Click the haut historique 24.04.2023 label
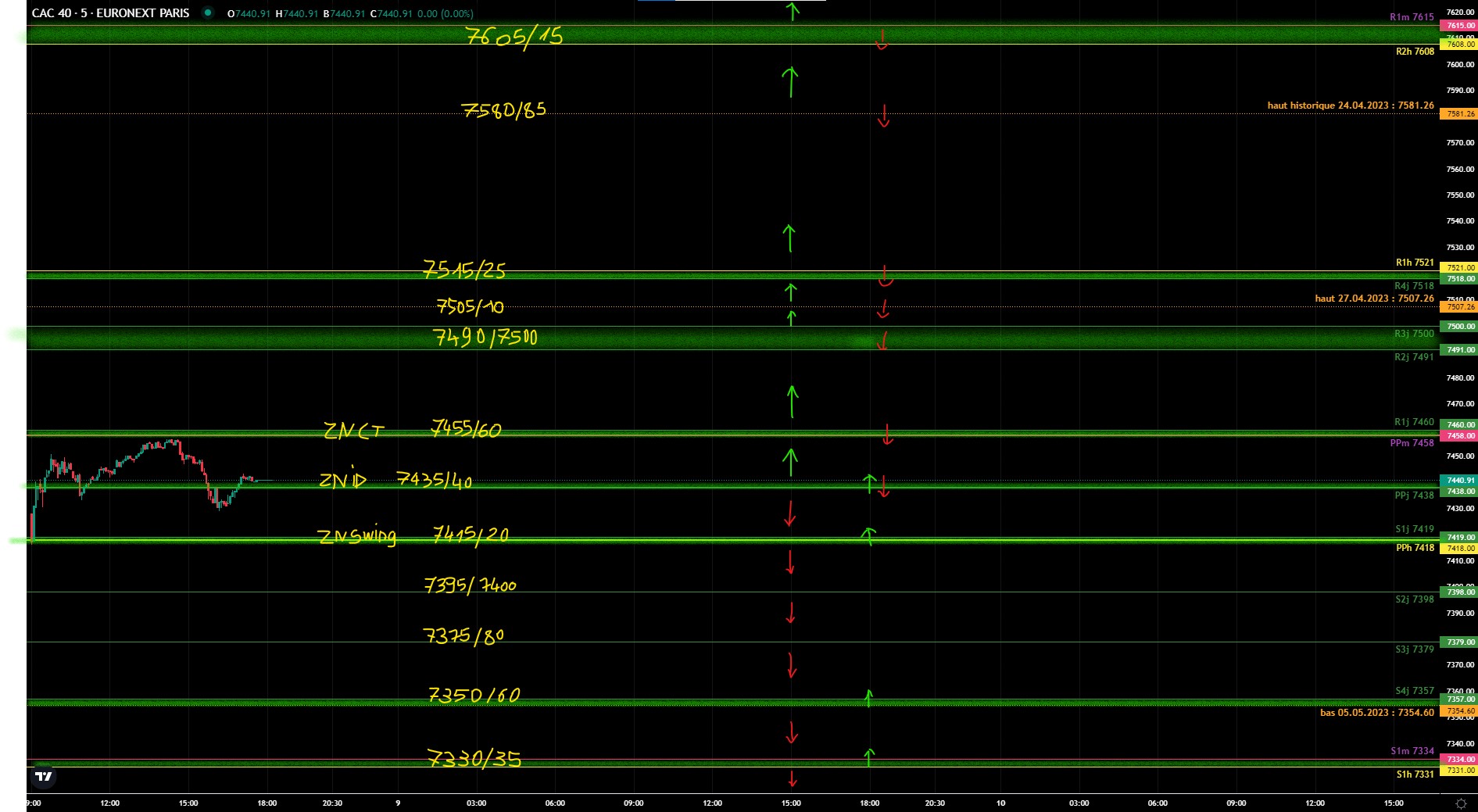 1351,105
